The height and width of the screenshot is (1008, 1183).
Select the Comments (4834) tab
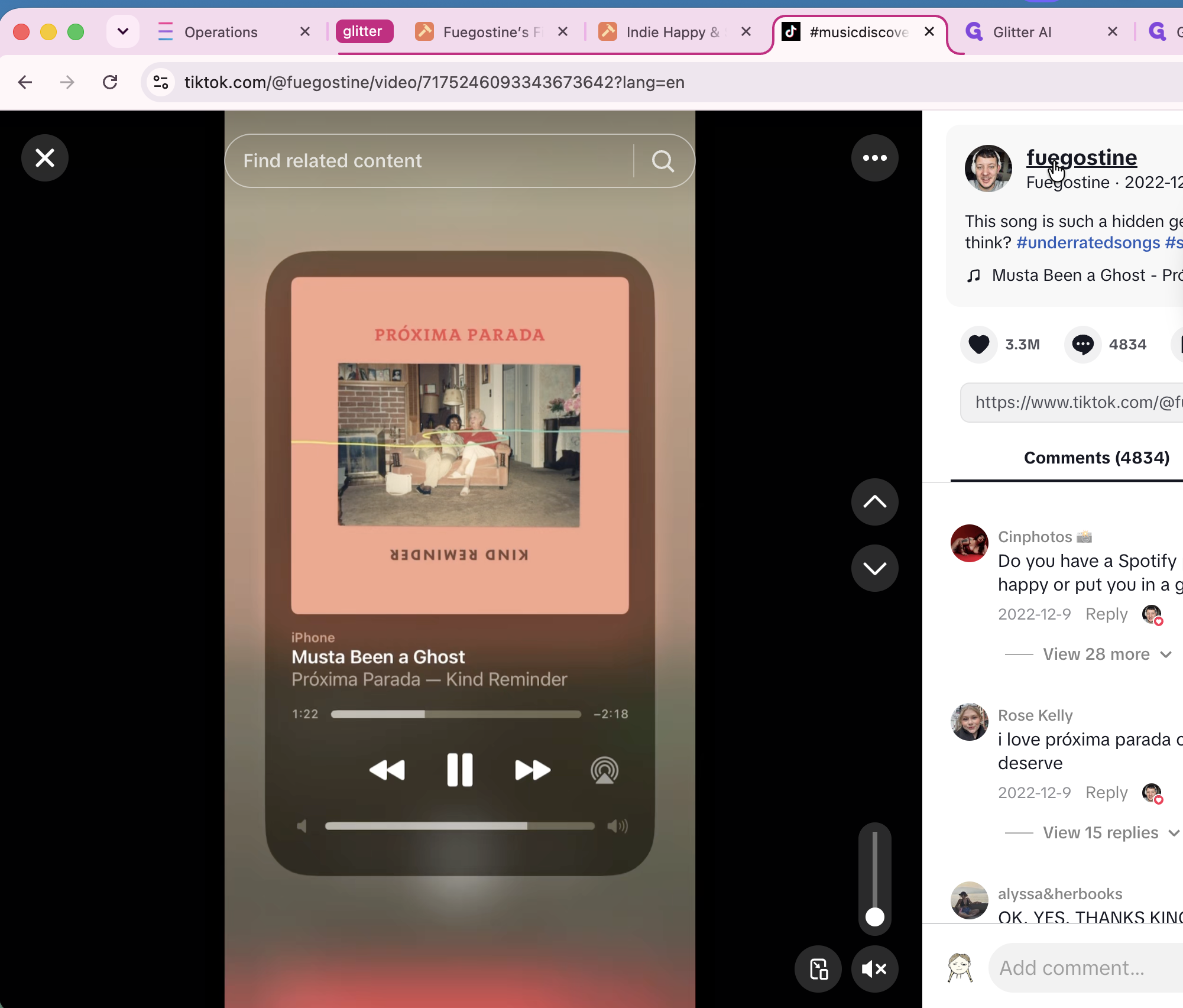point(1096,458)
